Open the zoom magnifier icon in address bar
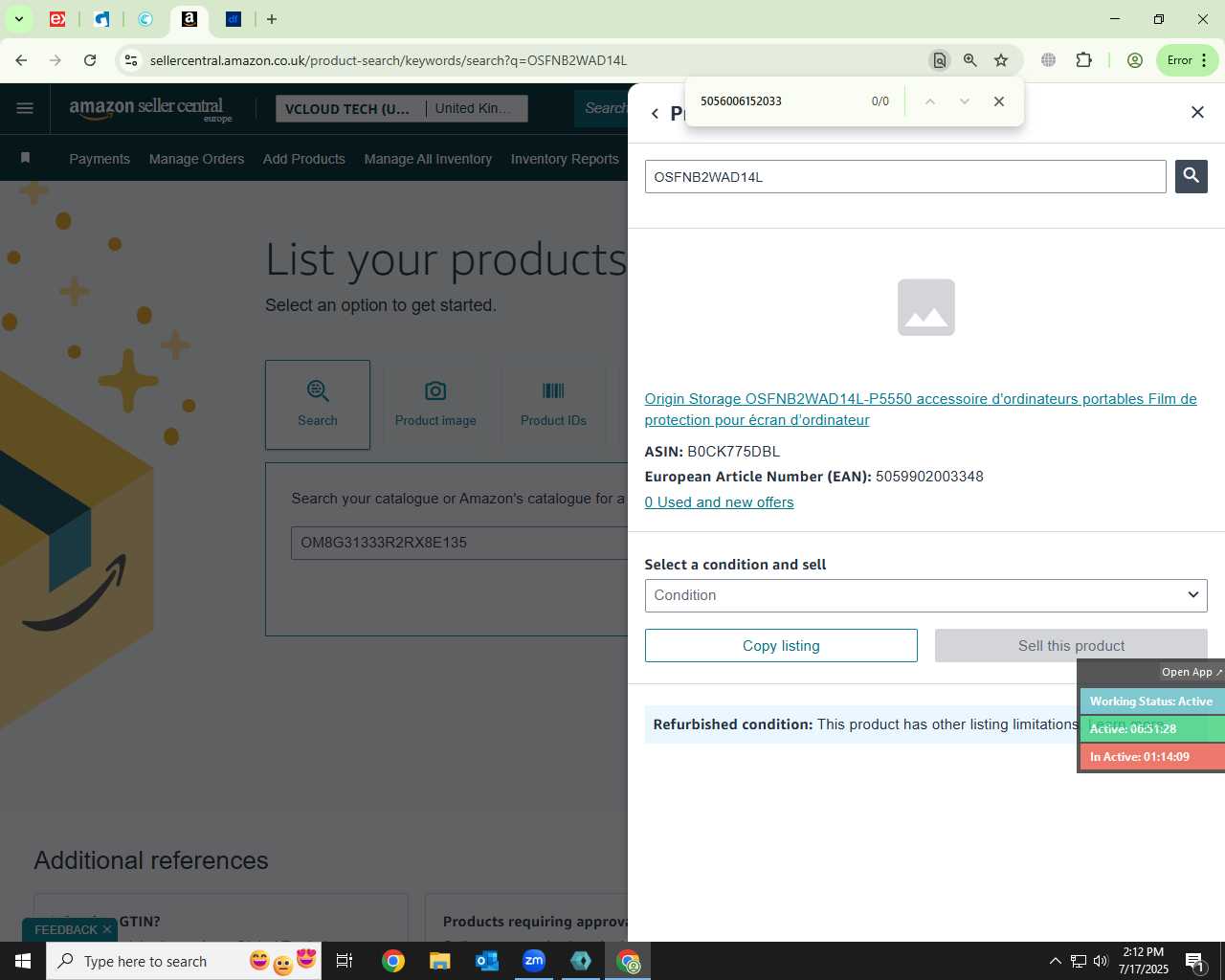The image size is (1225, 980). pos(970,60)
